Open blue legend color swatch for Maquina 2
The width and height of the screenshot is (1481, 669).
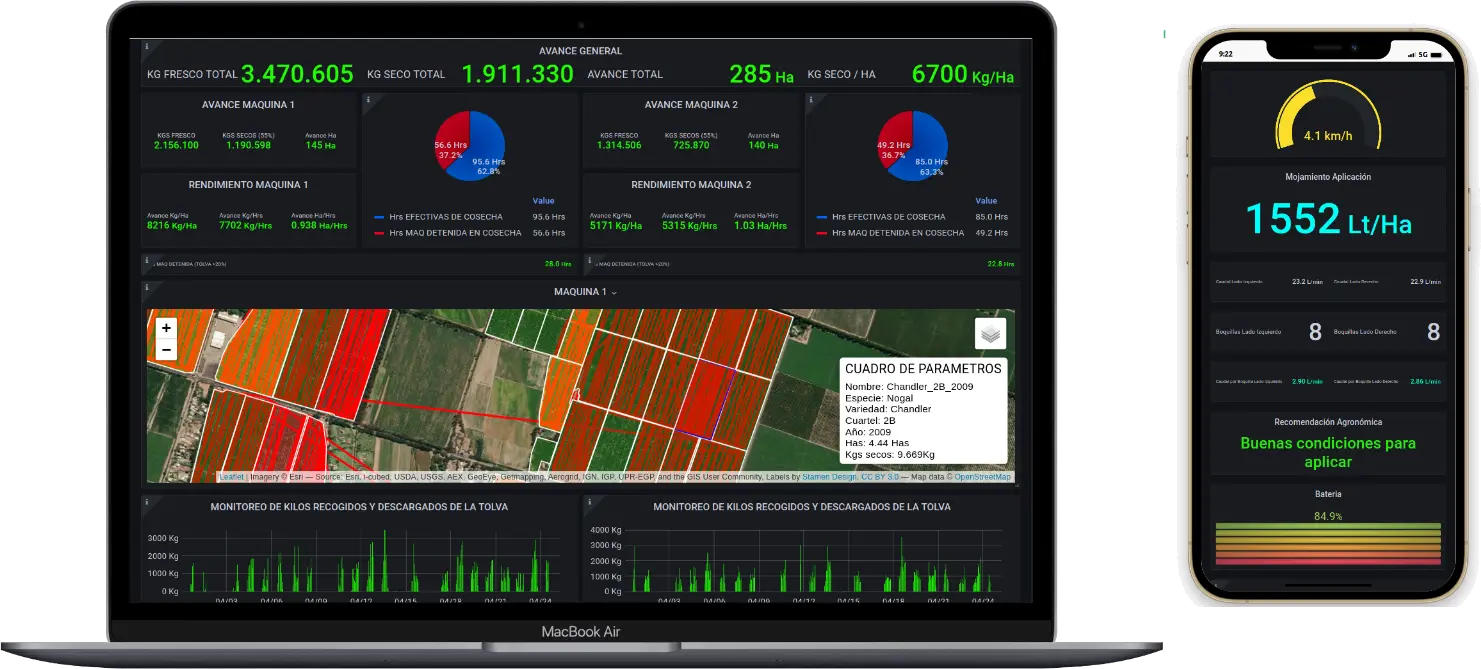822,217
